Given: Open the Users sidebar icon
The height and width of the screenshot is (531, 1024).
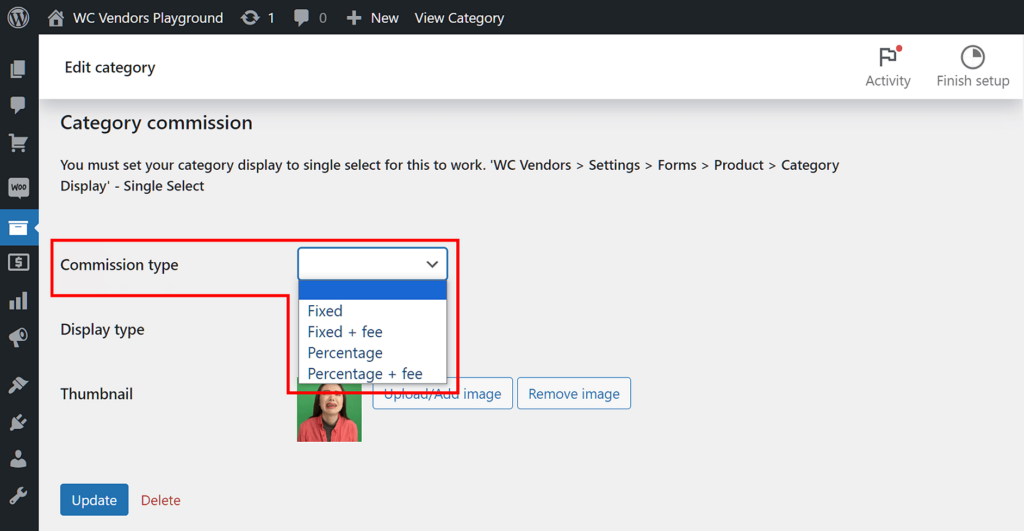Looking at the screenshot, I should click(18, 459).
